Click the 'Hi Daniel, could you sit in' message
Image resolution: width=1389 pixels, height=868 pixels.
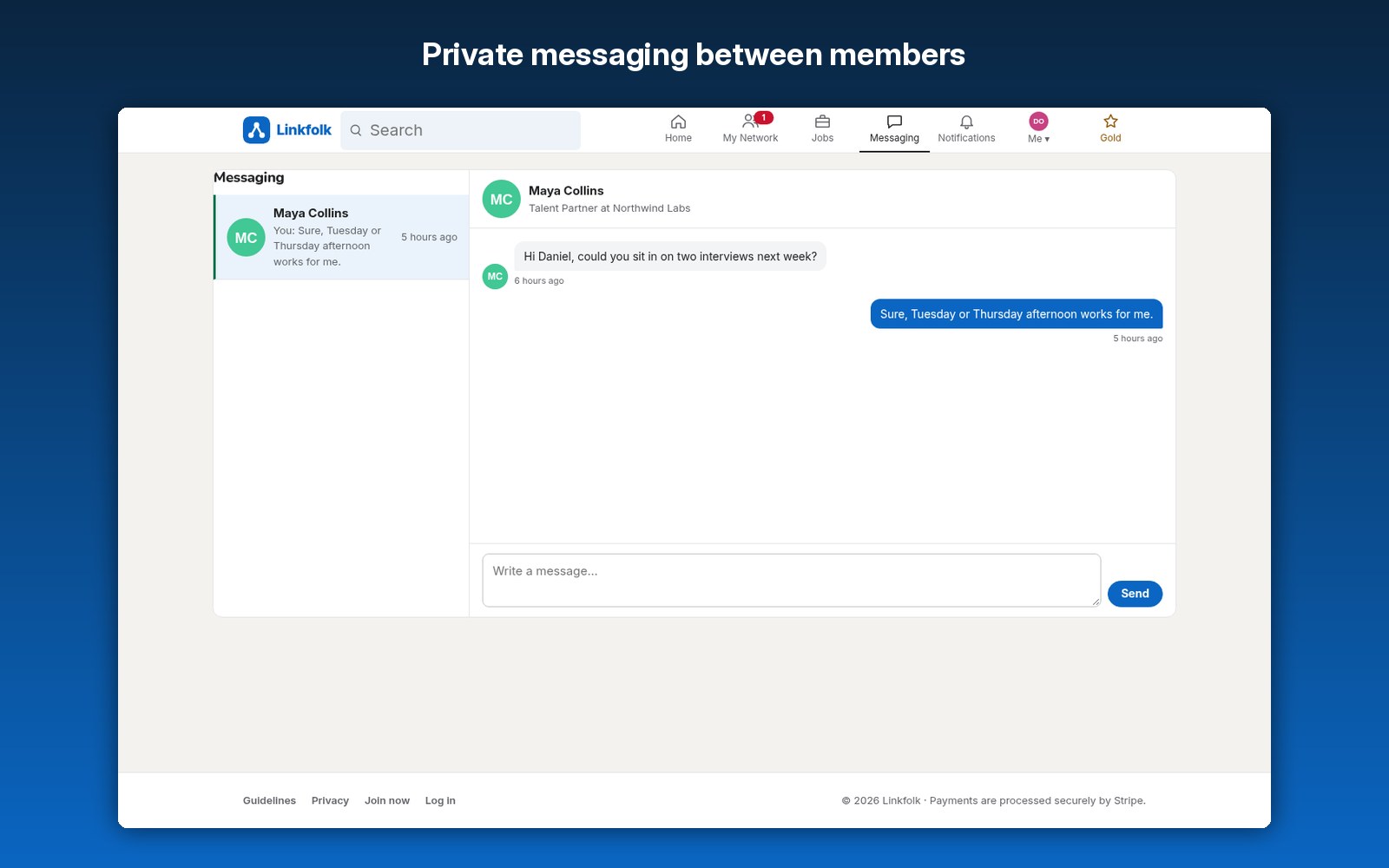point(670,256)
